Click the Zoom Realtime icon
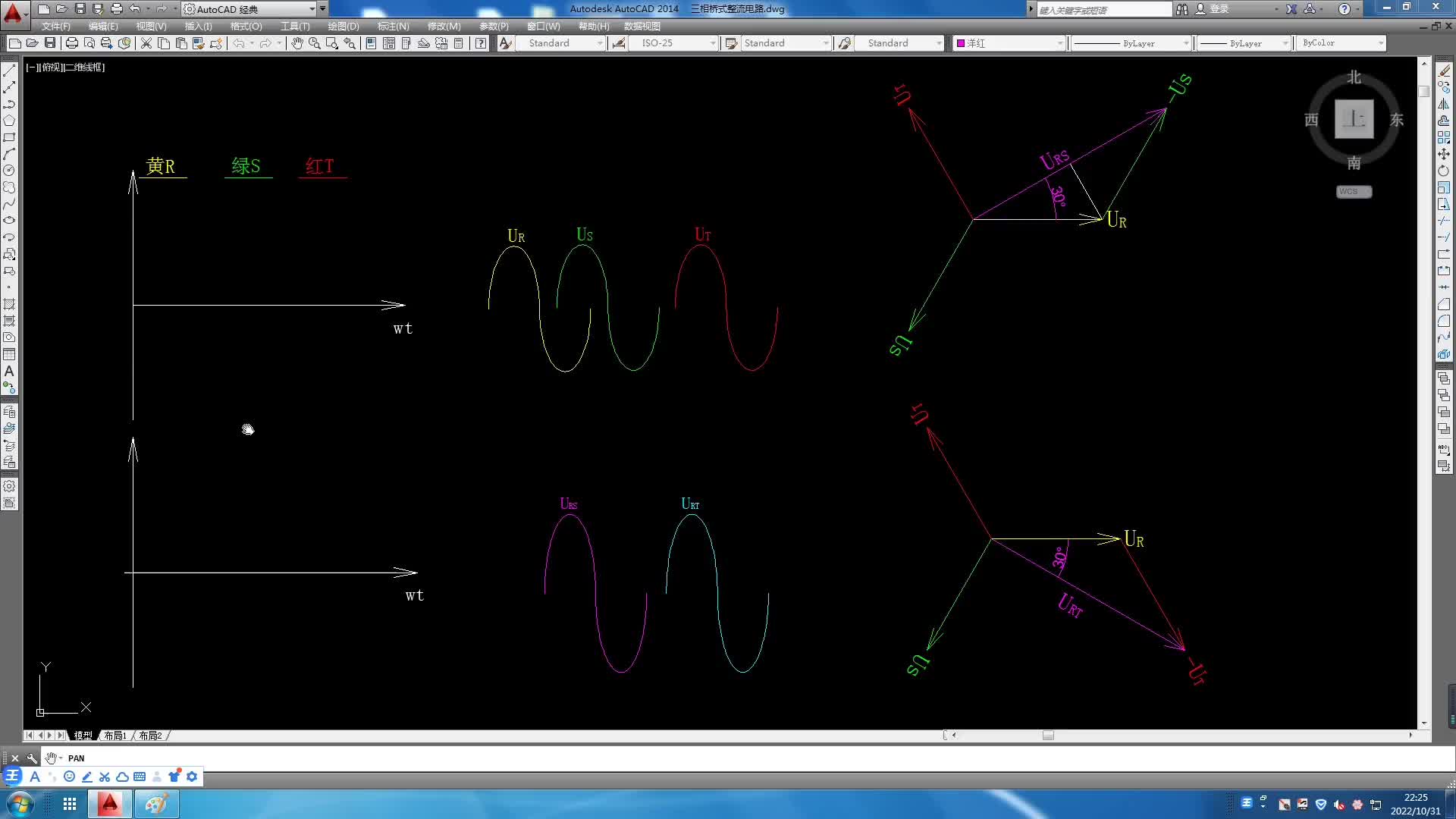 (315, 43)
